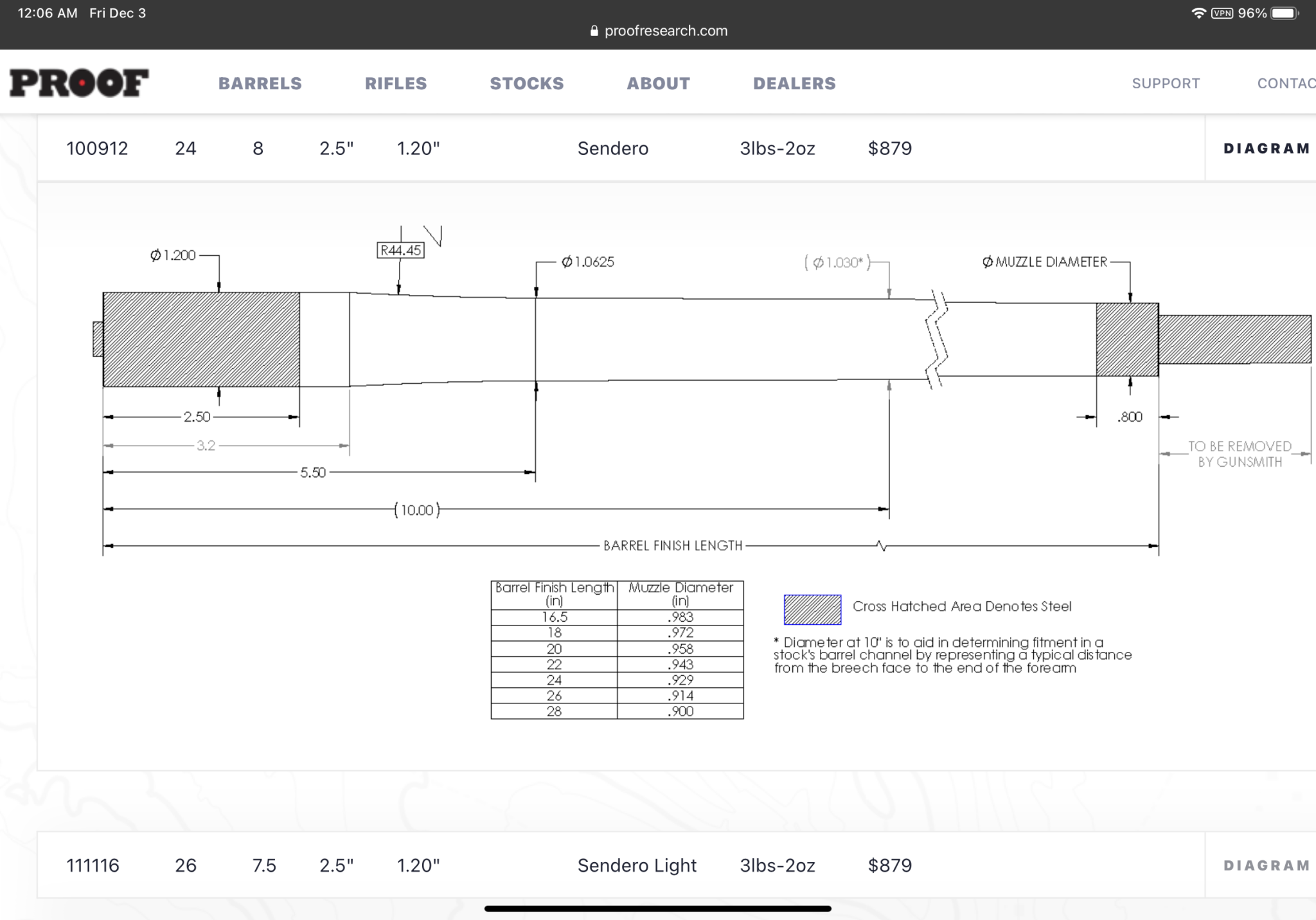Tap the Wi-Fi status icon

1198,13
